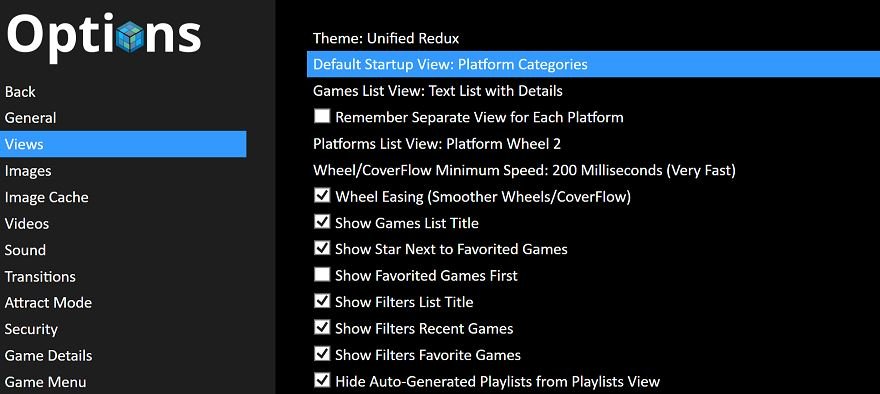Enable Remember Separate View for Each Platform

pos(322,117)
